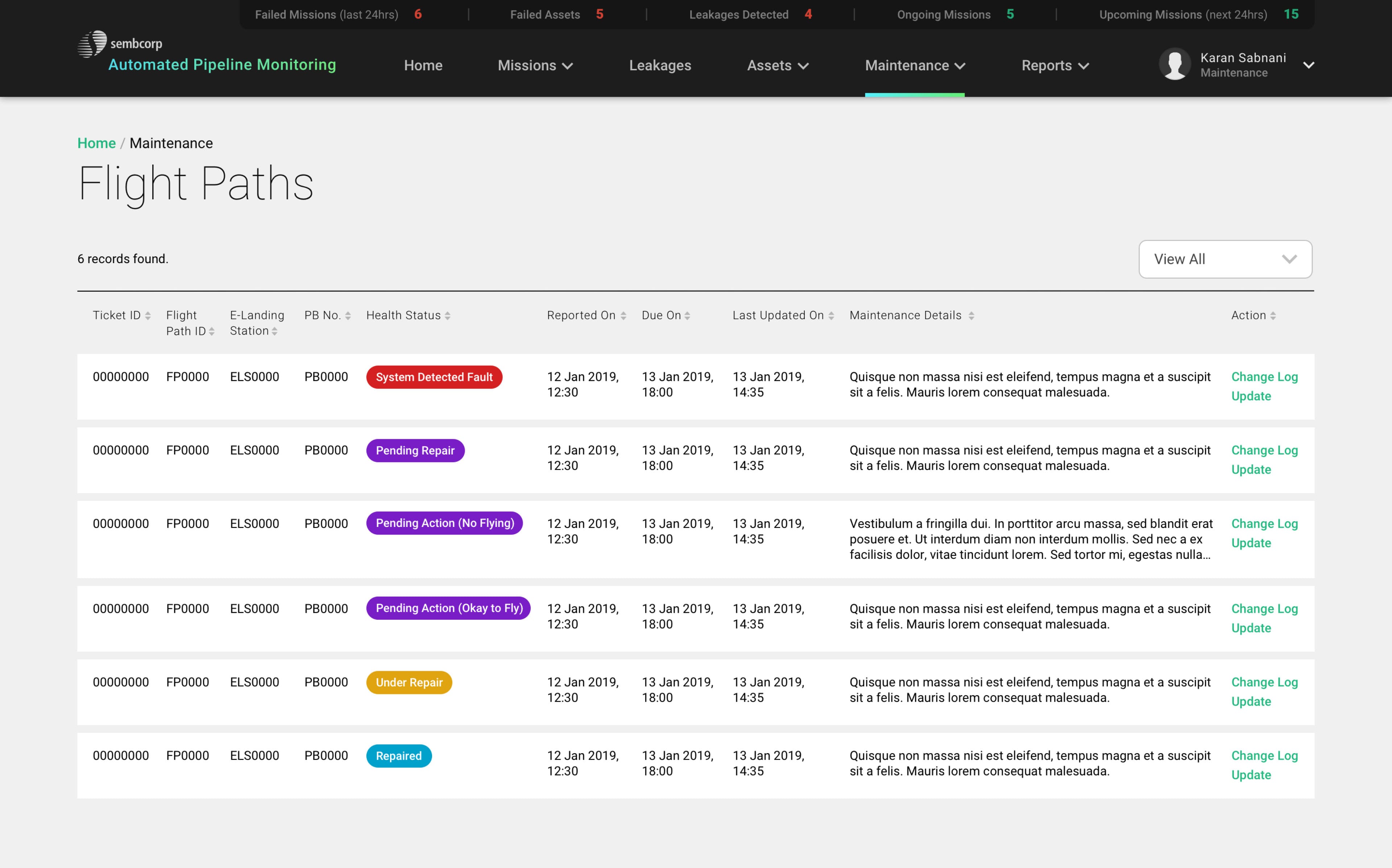Go to the Home navigation item
The height and width of the screenshot is (868, 1392).
(422, 66)
